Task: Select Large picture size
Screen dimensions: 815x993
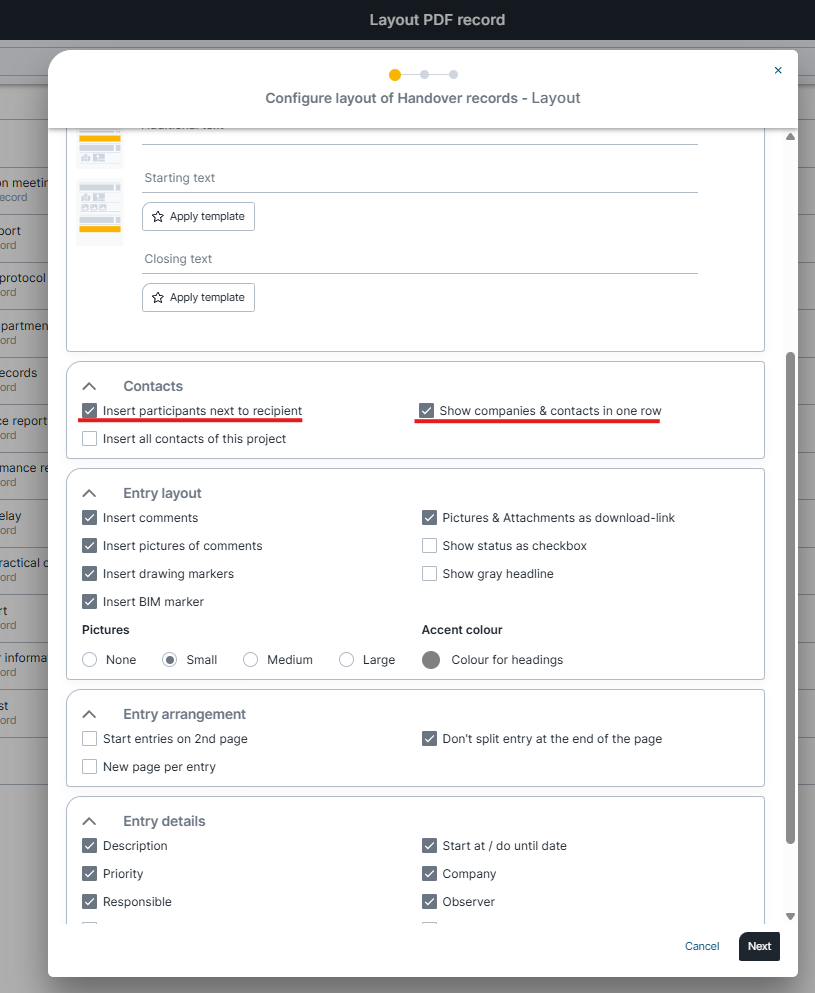Action: tap(347, 660)
